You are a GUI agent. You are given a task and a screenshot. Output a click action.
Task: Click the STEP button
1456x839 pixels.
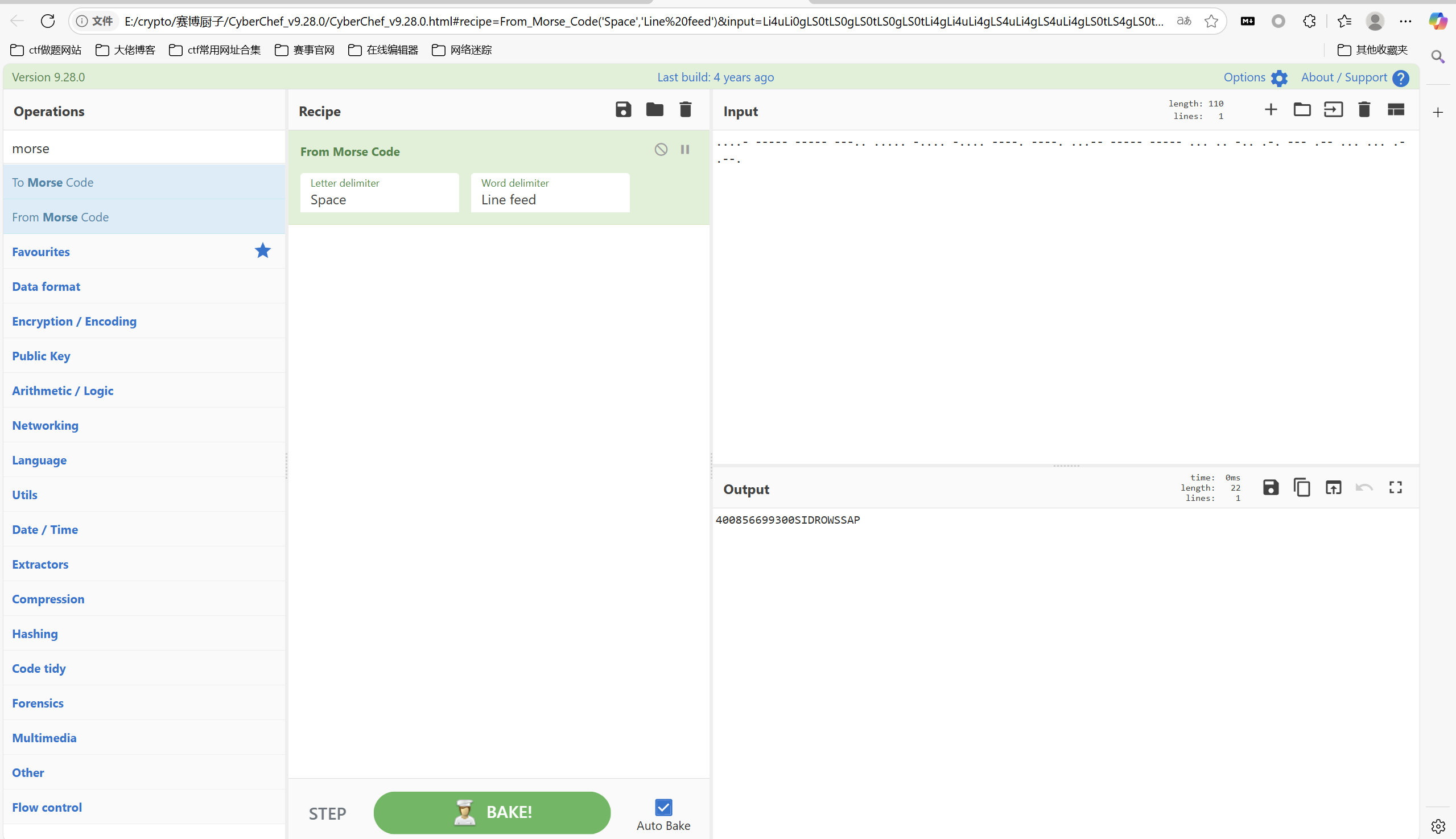327,813
